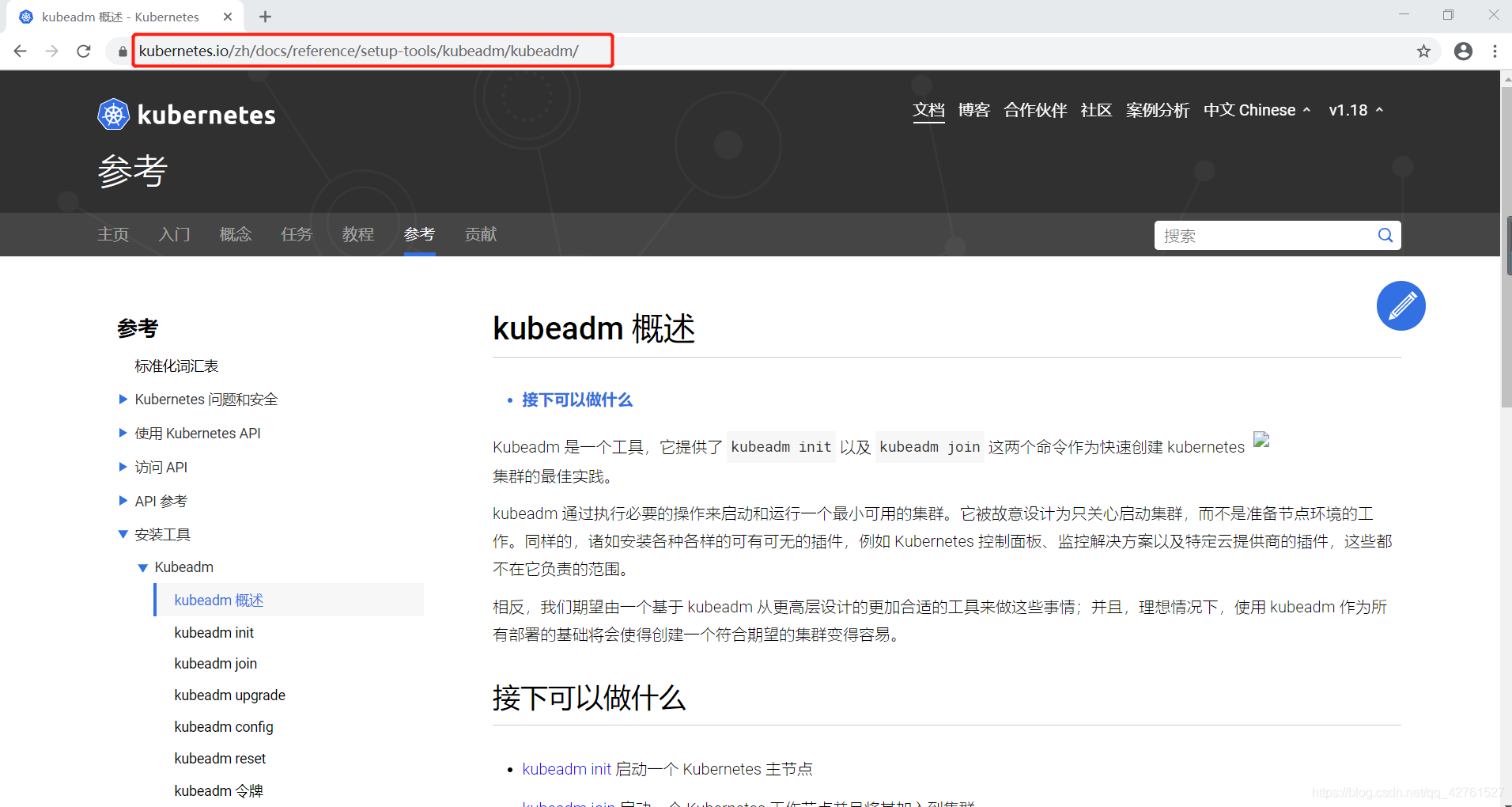Click the address bar URL
Viewport: 1512px width, 807px height.
359,51
